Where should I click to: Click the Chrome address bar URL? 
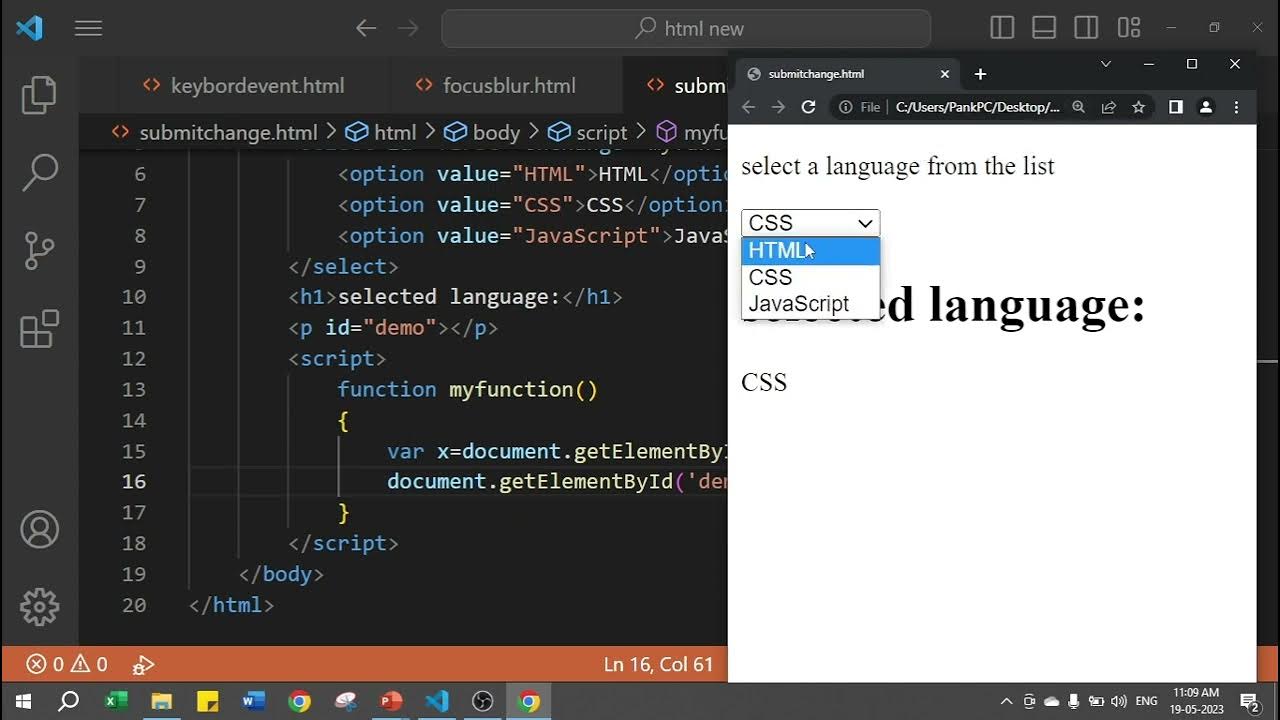(x=977, y=107)
